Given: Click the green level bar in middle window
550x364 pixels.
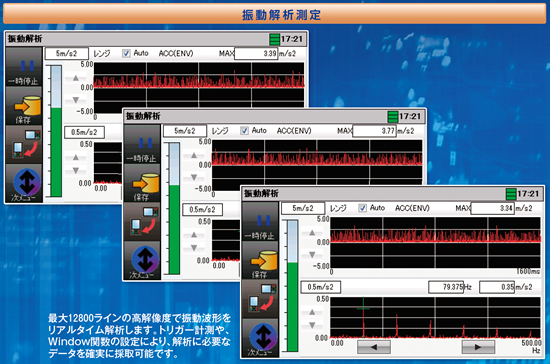Looking at the screenshot, I should pos(174,230).
